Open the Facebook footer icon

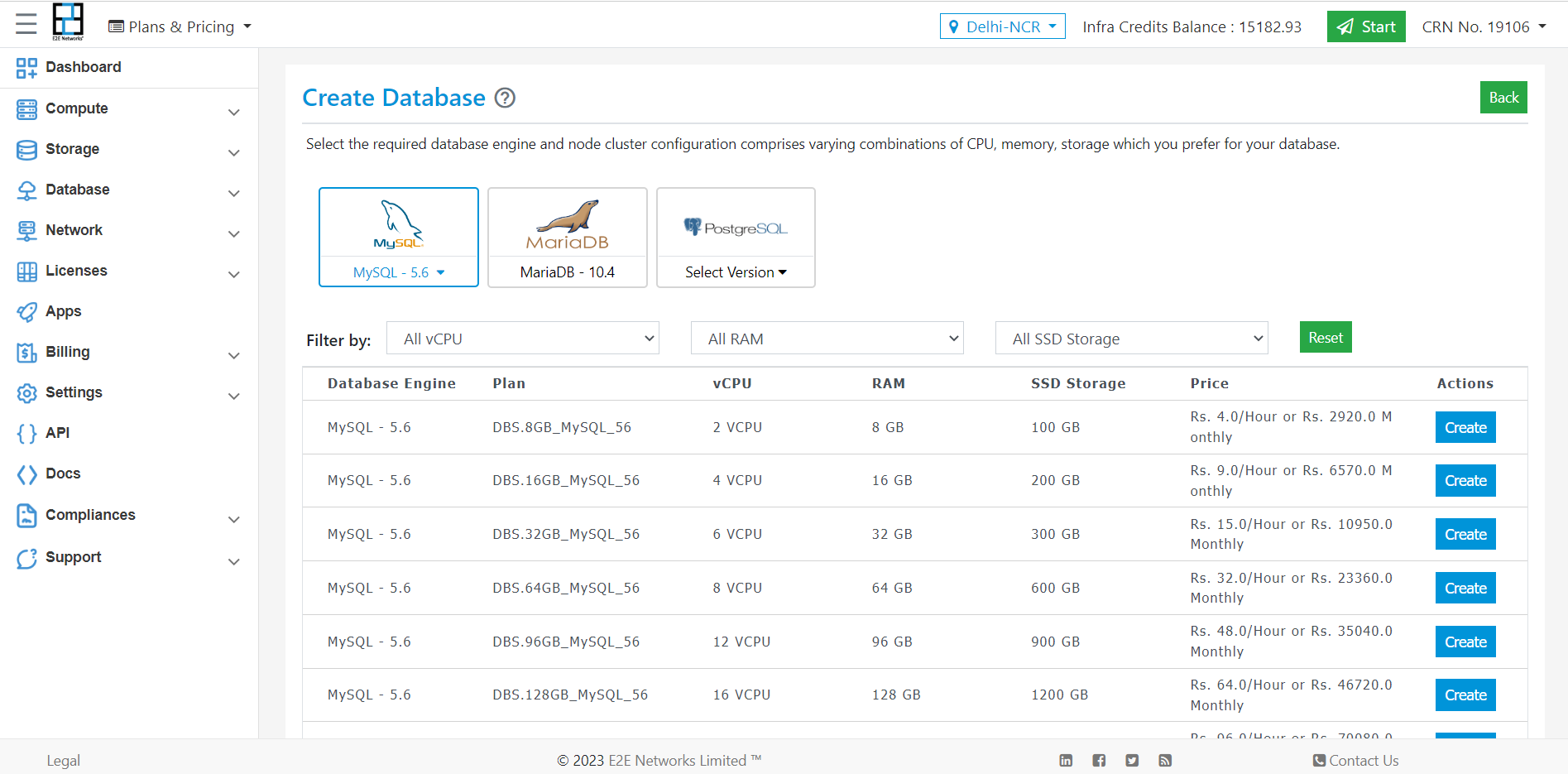1099,761
